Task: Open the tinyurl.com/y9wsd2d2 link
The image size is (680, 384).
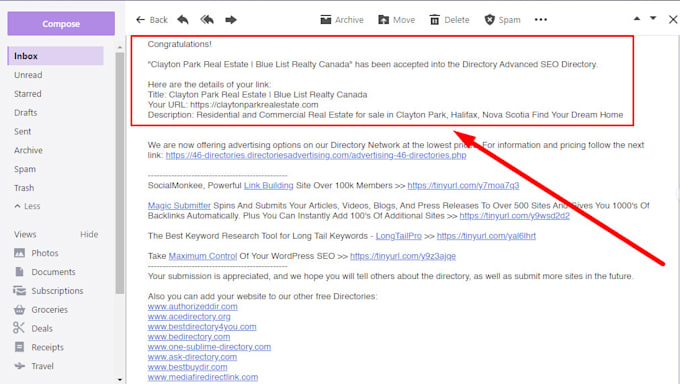Action: pyautogui.click(x=514, y=216)
